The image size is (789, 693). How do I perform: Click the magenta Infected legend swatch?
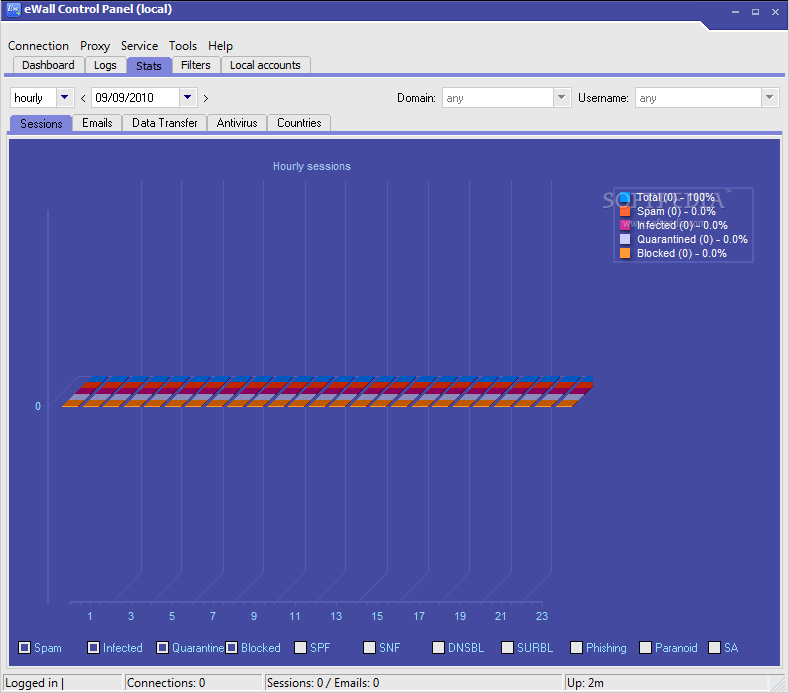click(x=624, y=225)
